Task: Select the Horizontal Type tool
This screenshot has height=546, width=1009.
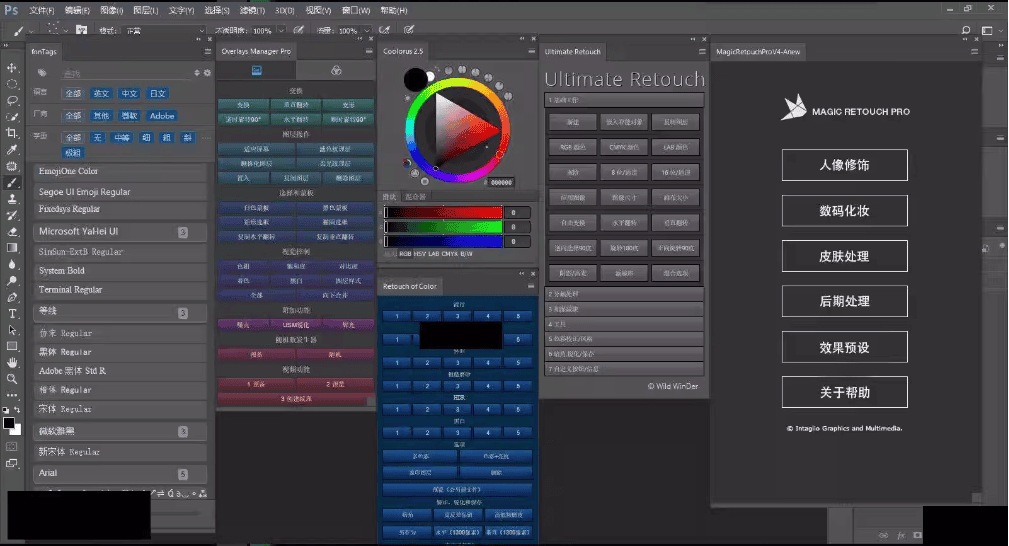Action: coord(13,313)
